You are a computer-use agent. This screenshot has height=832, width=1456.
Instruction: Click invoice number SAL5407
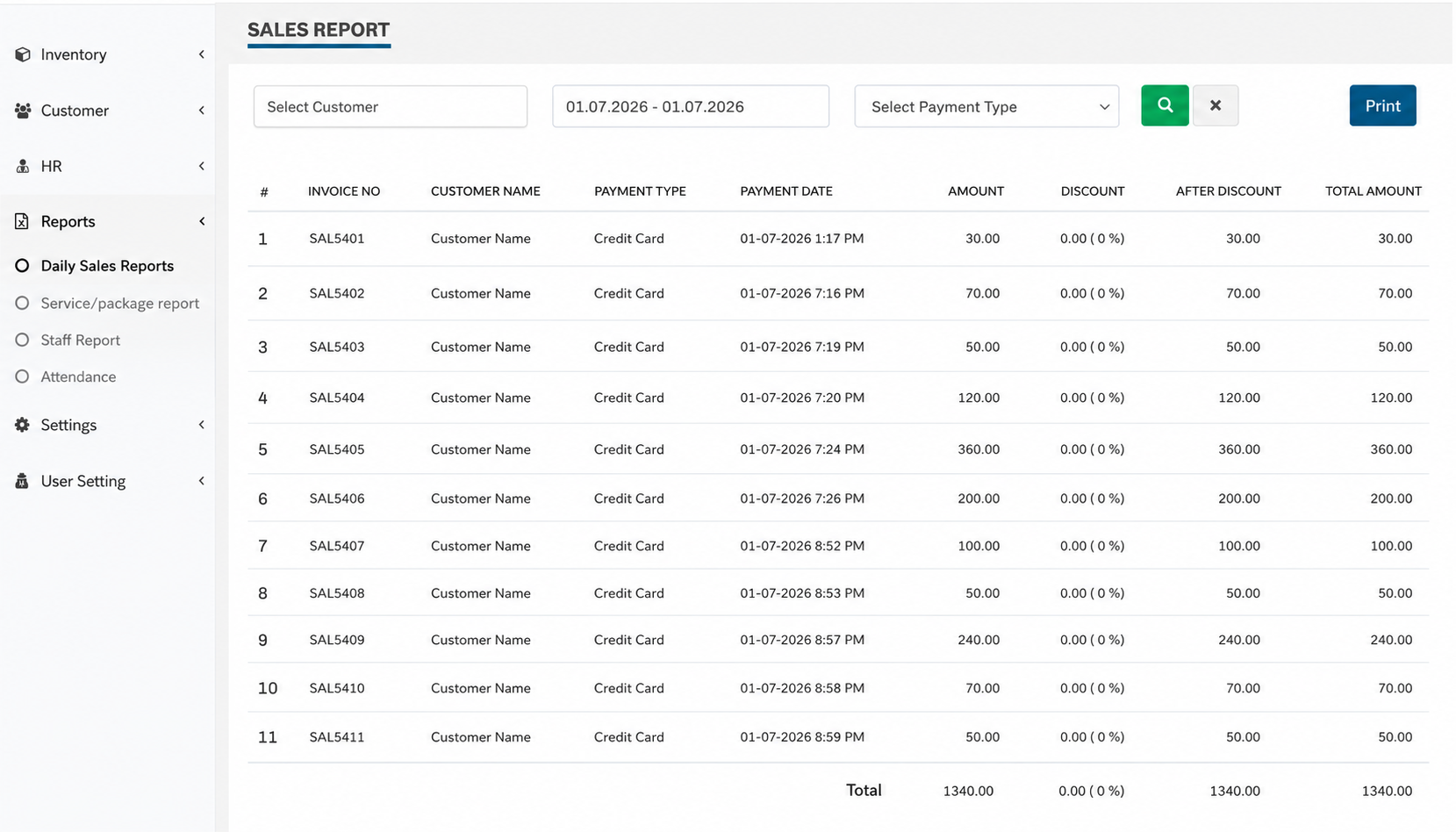tap(337, 546)
